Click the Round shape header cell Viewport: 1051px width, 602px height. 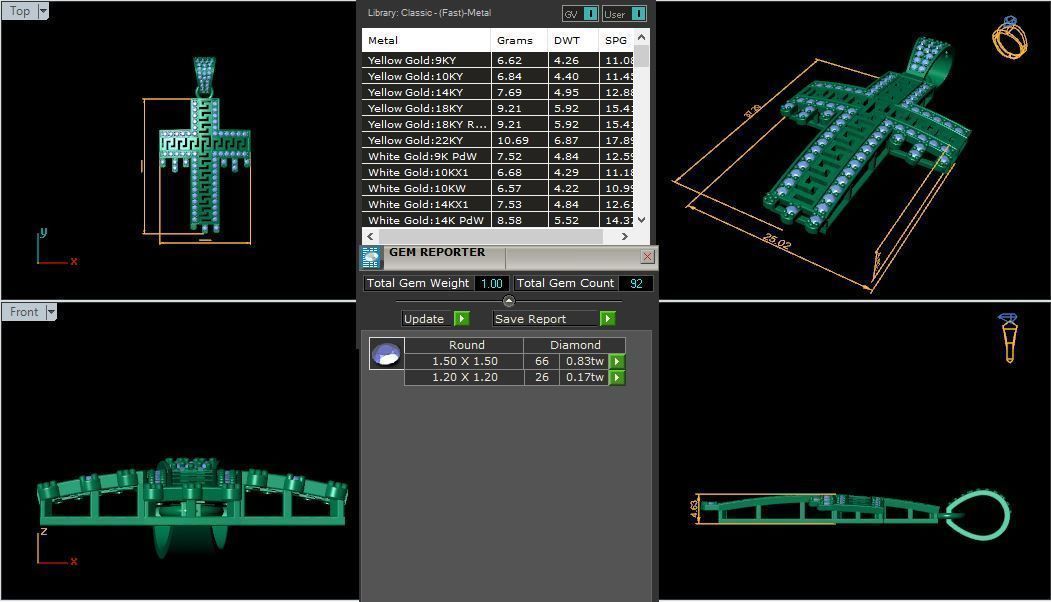pos(465,345)
